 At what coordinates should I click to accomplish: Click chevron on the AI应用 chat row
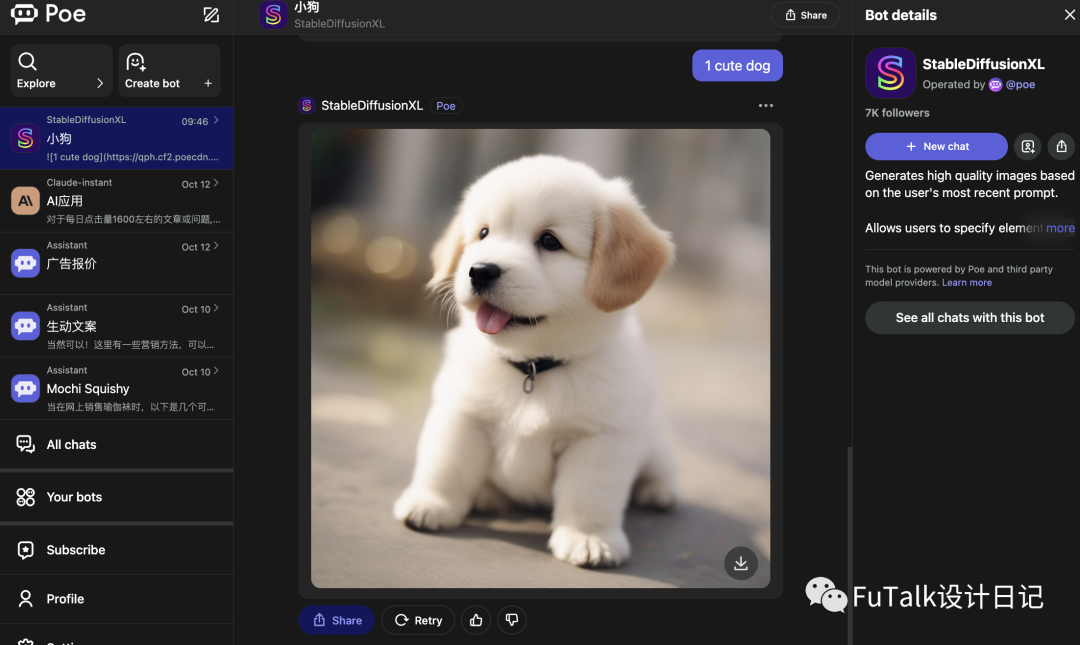(x=216, y=183)
